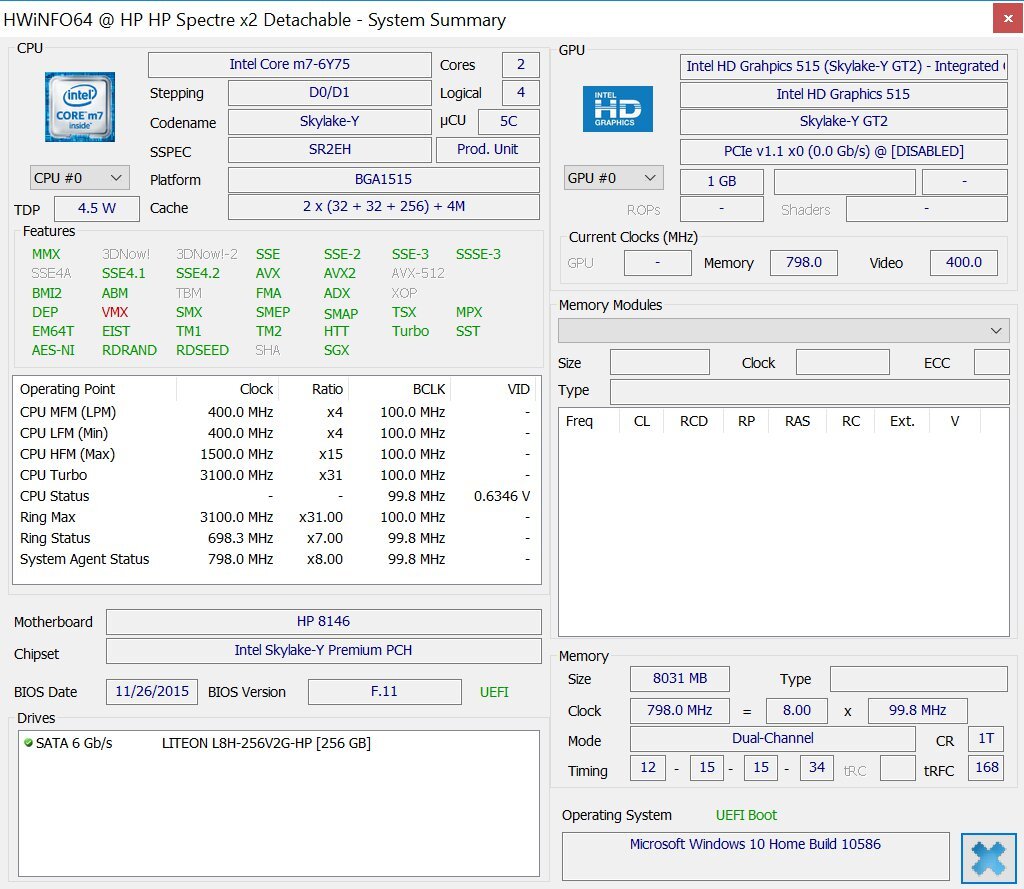Image resolution: width=1024 pixels, height=889 pixels.
Task: Click the Intel Core m7 logo
Action: [79, 107]
